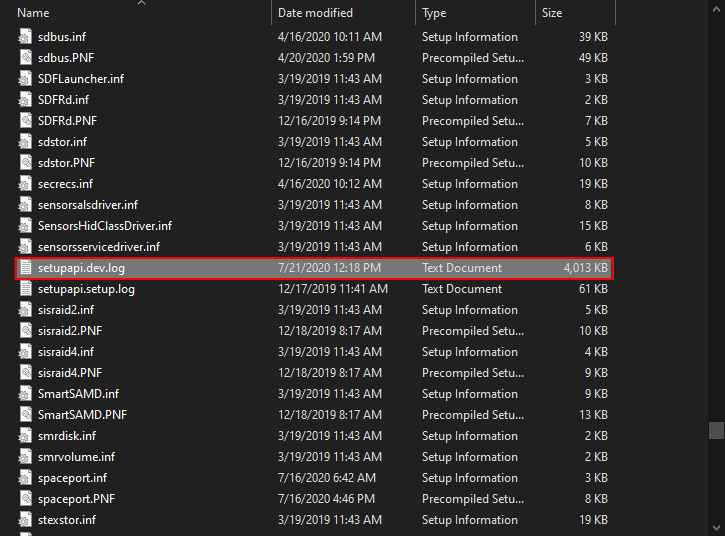Click the SDFRd.PNF file icon
The image size is (725, 536).
[x=25, y=121]
